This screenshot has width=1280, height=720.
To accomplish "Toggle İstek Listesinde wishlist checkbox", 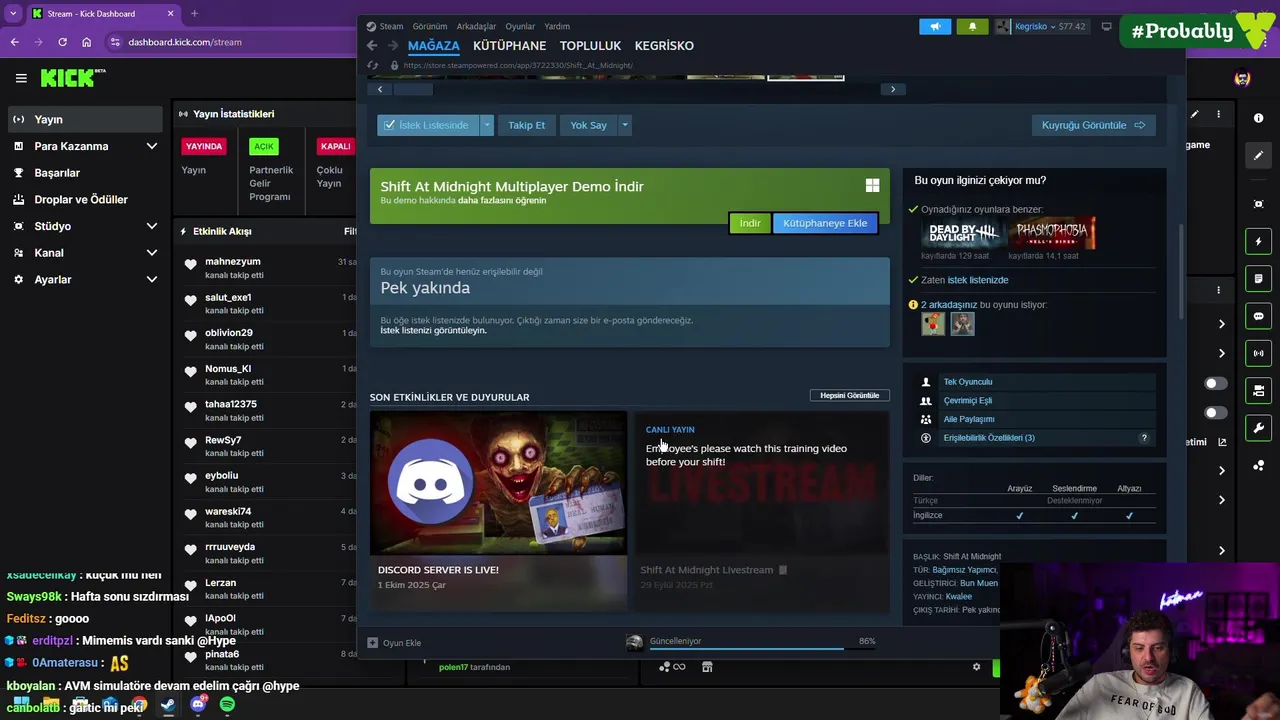I will [x=389, y=125].
